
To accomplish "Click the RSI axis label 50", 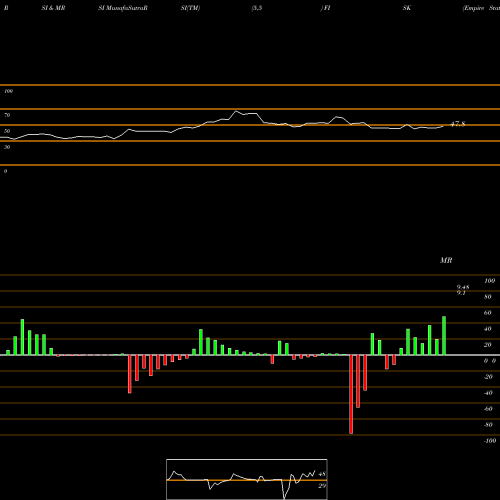I will point(7,131).
